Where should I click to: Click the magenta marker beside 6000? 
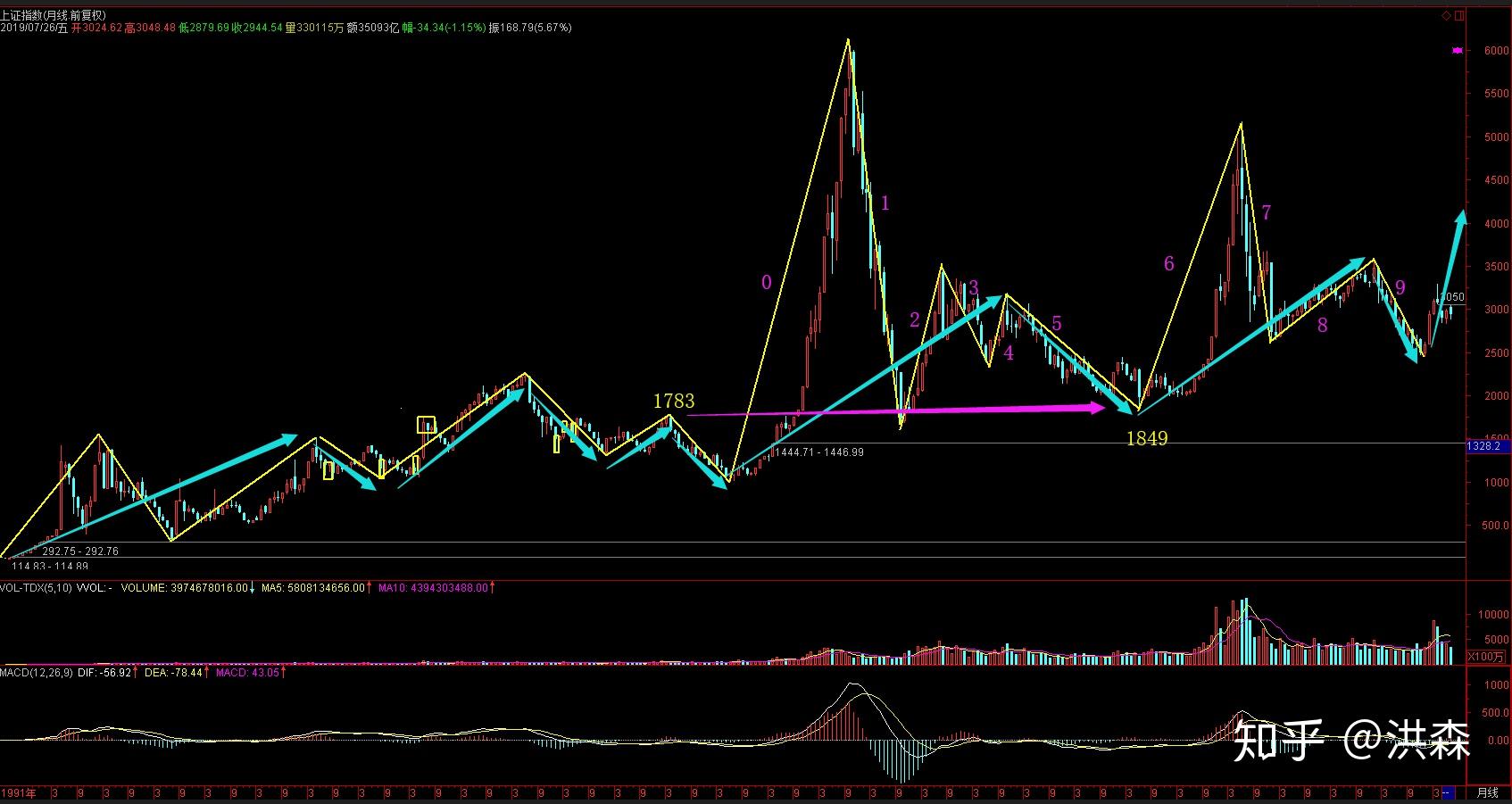click(x=1458, y=51)
